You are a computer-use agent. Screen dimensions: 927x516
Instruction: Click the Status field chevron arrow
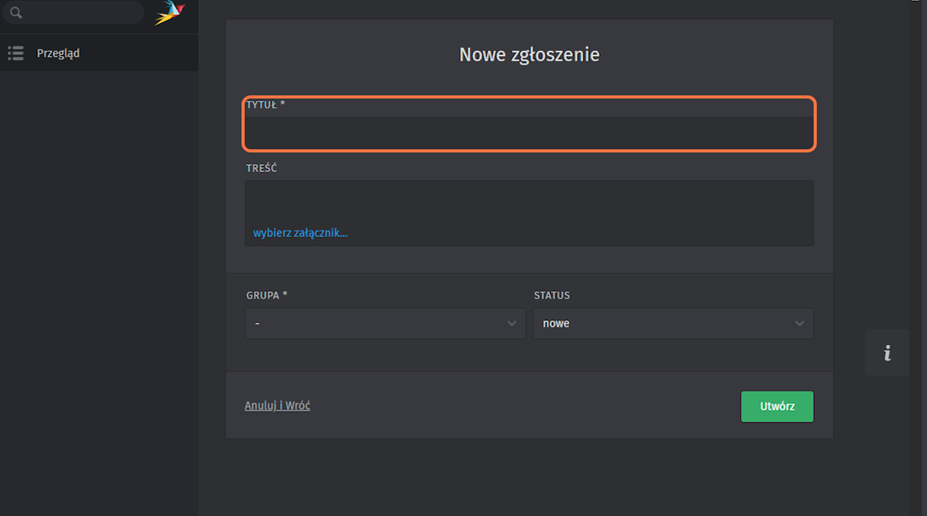point(800,324)
